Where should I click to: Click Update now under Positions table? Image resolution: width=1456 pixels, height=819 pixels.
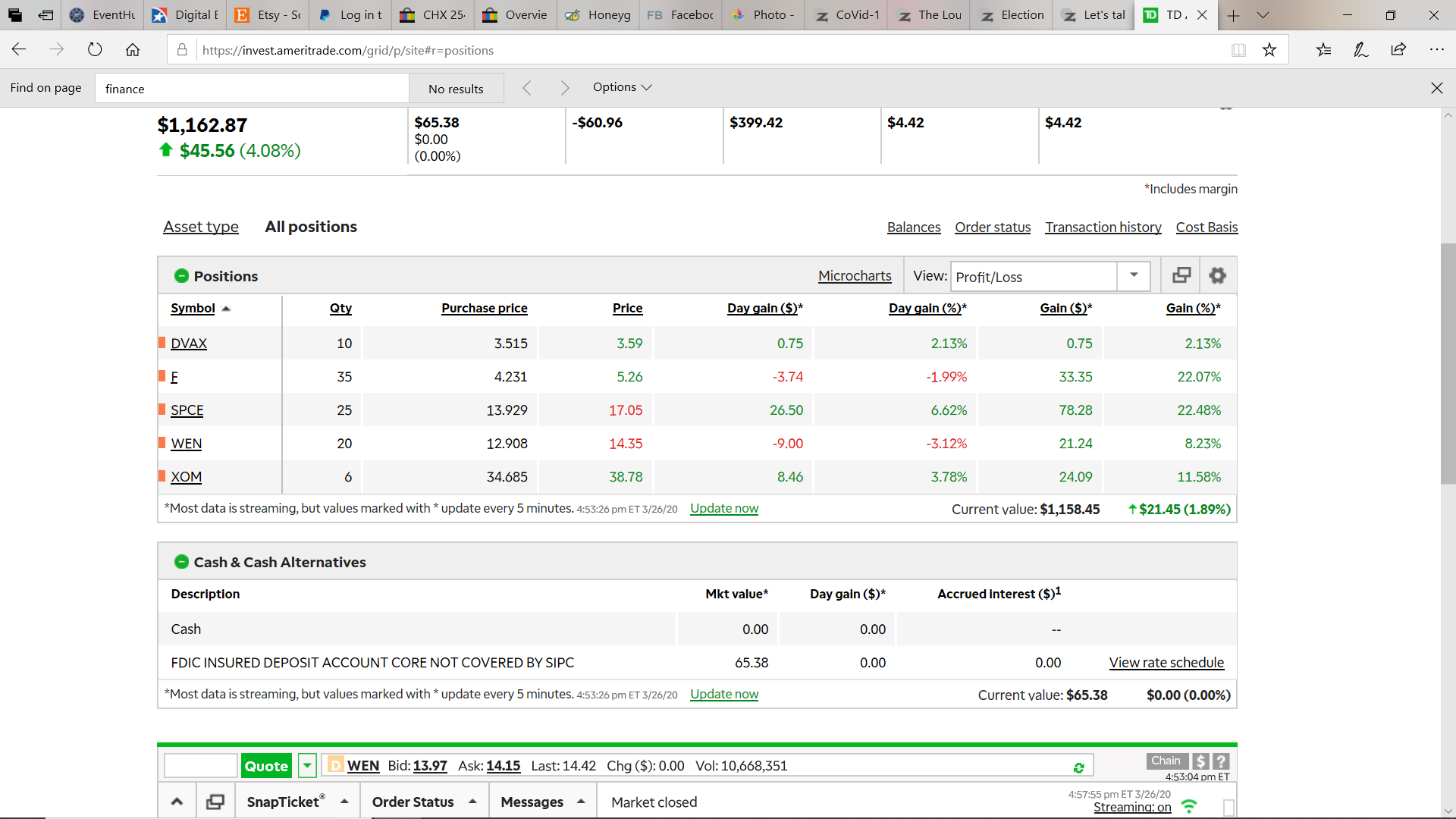coord(724,508)
